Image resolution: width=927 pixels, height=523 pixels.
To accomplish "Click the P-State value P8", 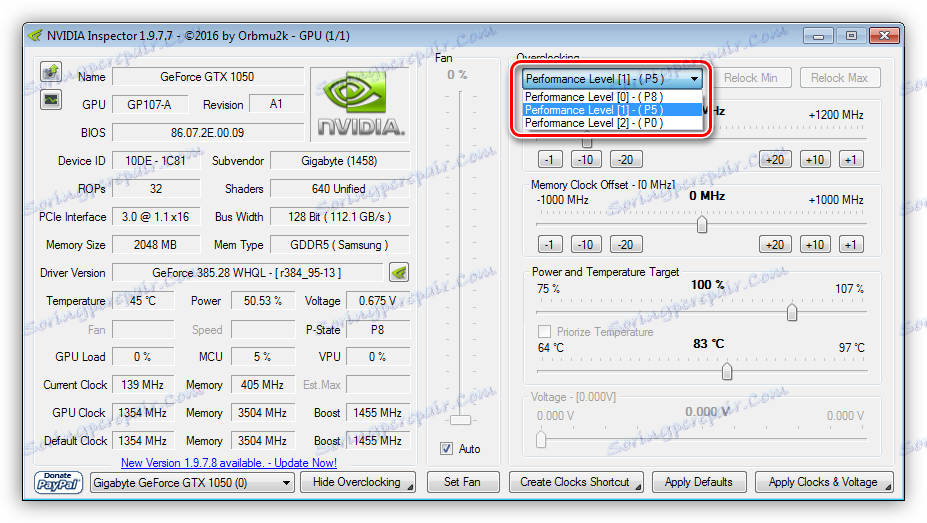I will [378, 329].
